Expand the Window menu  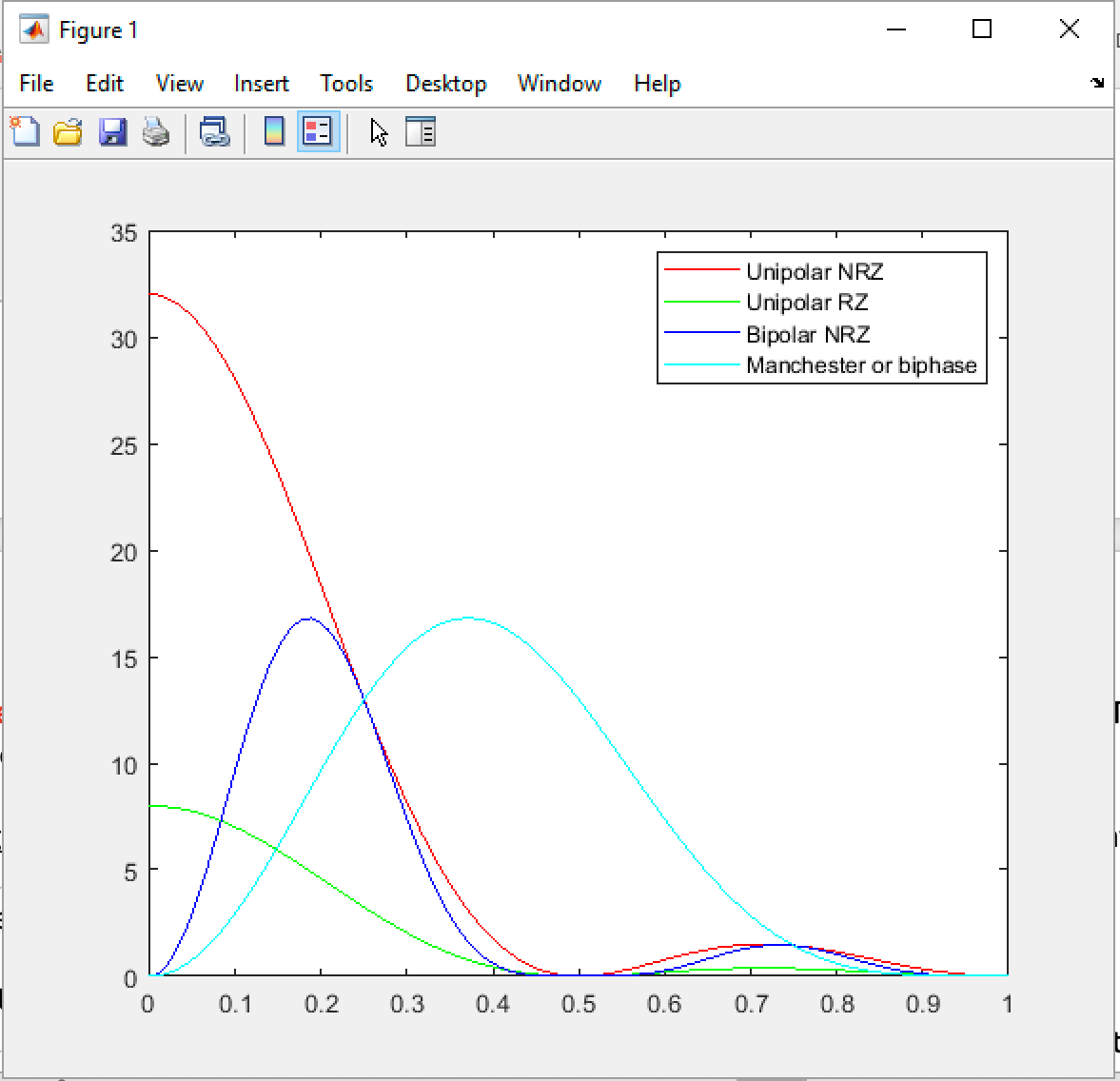(x=559, y=84)
